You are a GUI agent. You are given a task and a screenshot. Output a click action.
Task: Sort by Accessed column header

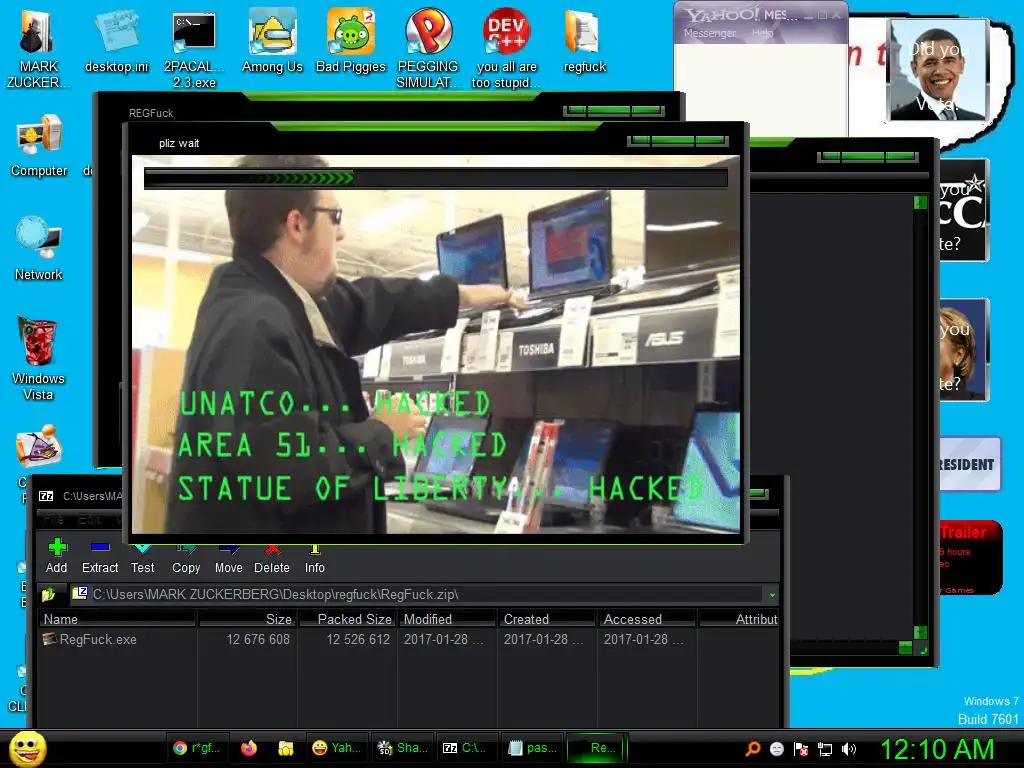[x=647, y=619]
